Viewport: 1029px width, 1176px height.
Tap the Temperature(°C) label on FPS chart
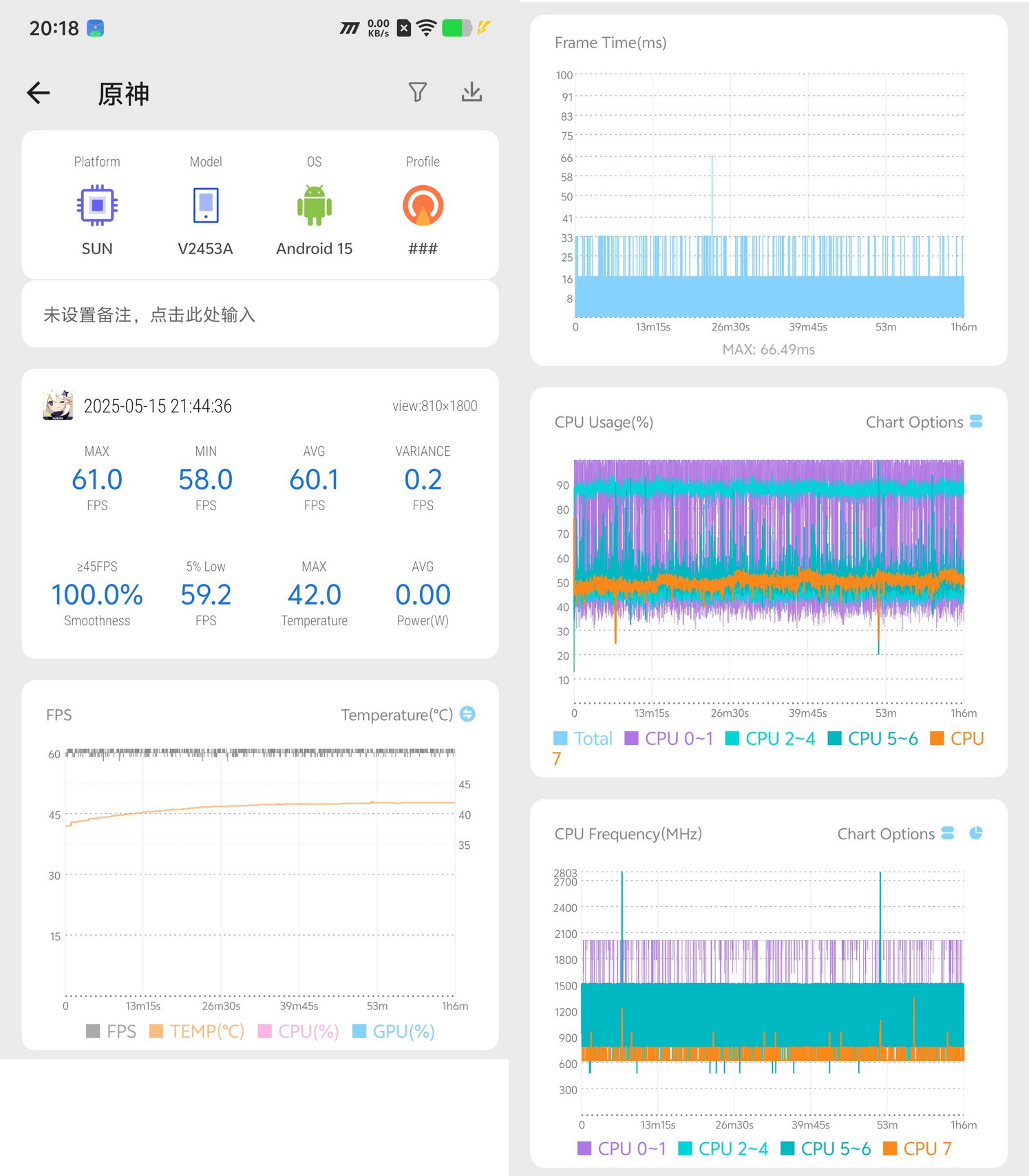[396, 715]
